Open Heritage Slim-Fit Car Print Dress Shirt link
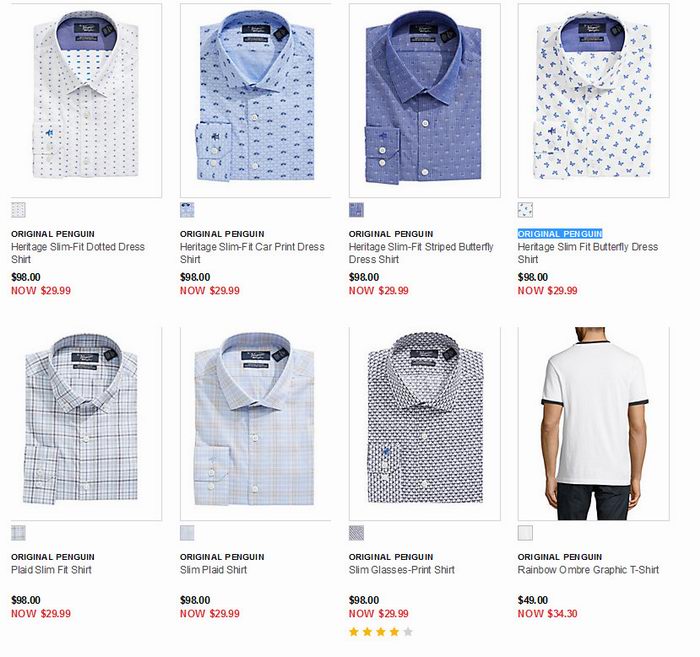700x657 pixels. 252,253
